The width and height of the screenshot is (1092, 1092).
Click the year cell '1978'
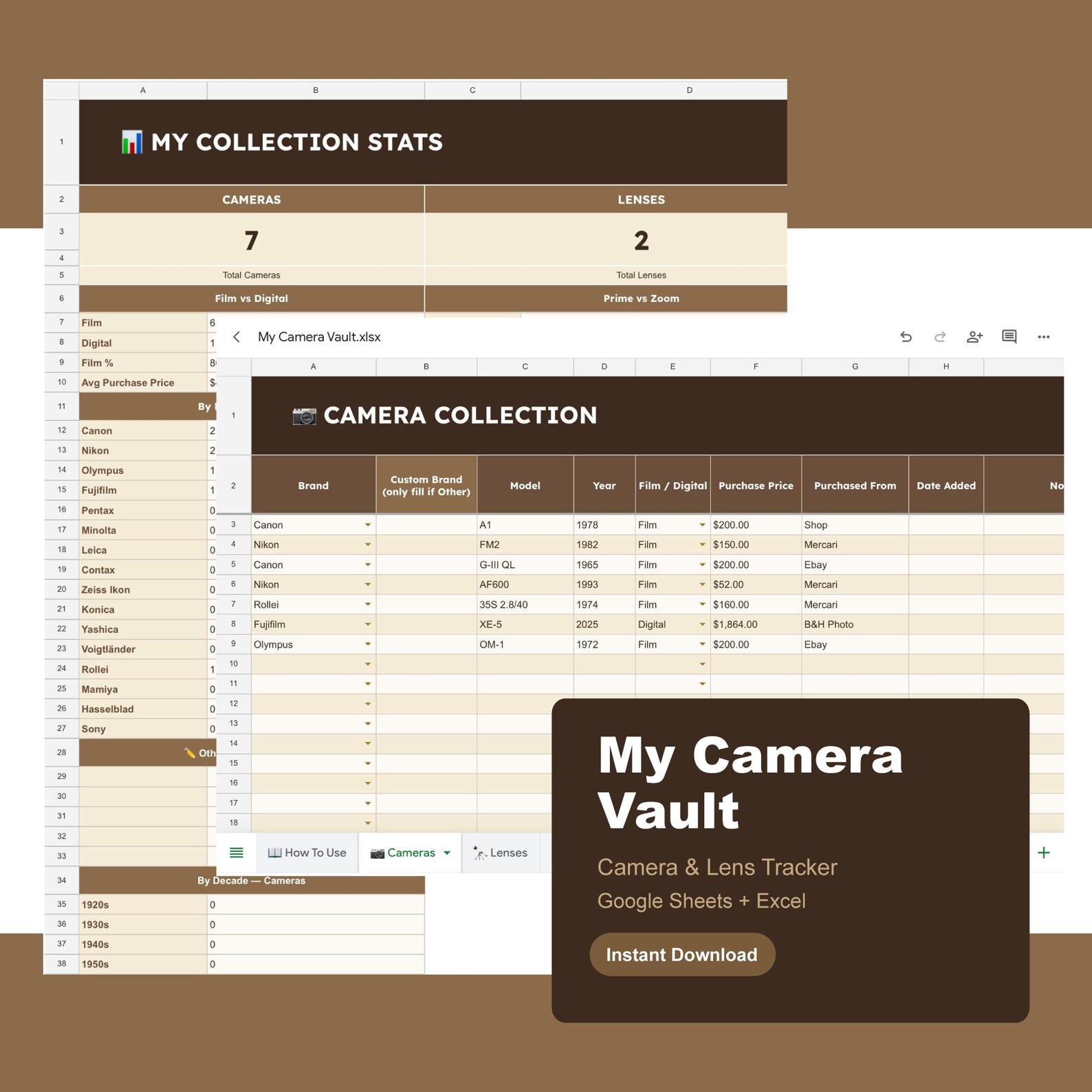[x=604, y=525]
